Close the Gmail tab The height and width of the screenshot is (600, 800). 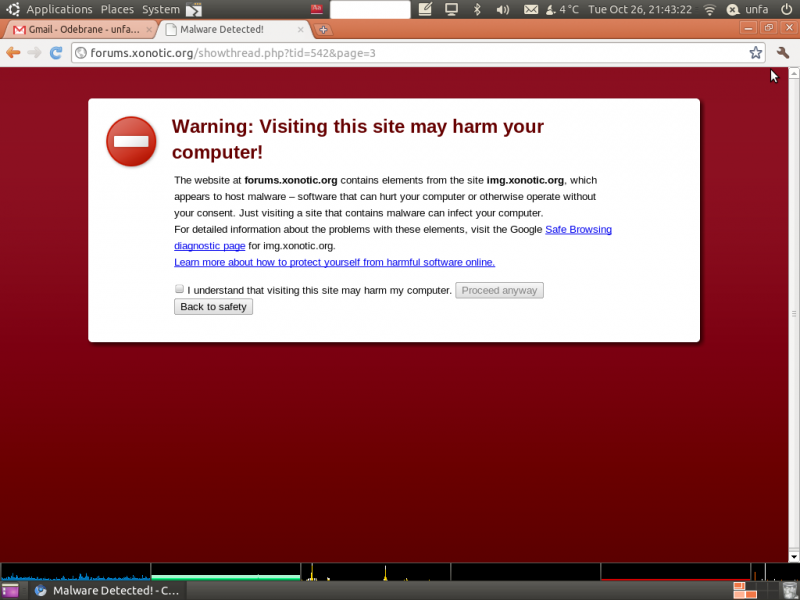point(148,30)
